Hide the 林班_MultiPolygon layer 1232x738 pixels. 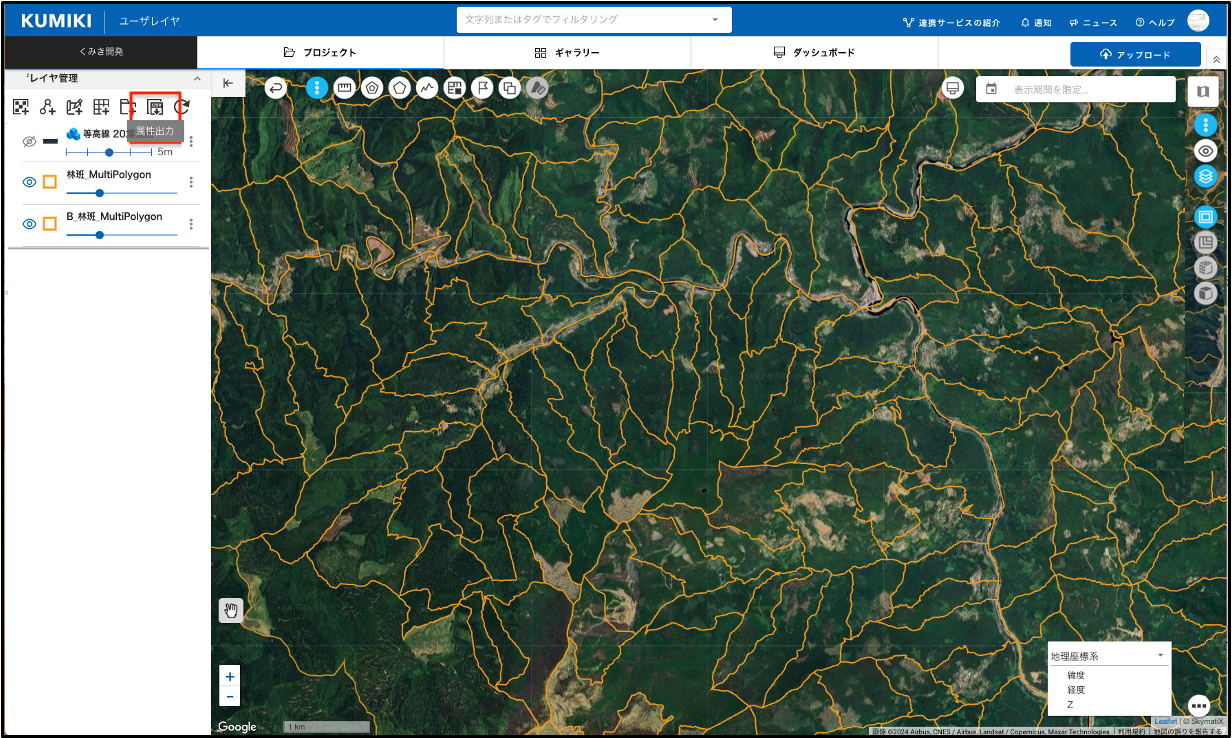tap(29, 182)
